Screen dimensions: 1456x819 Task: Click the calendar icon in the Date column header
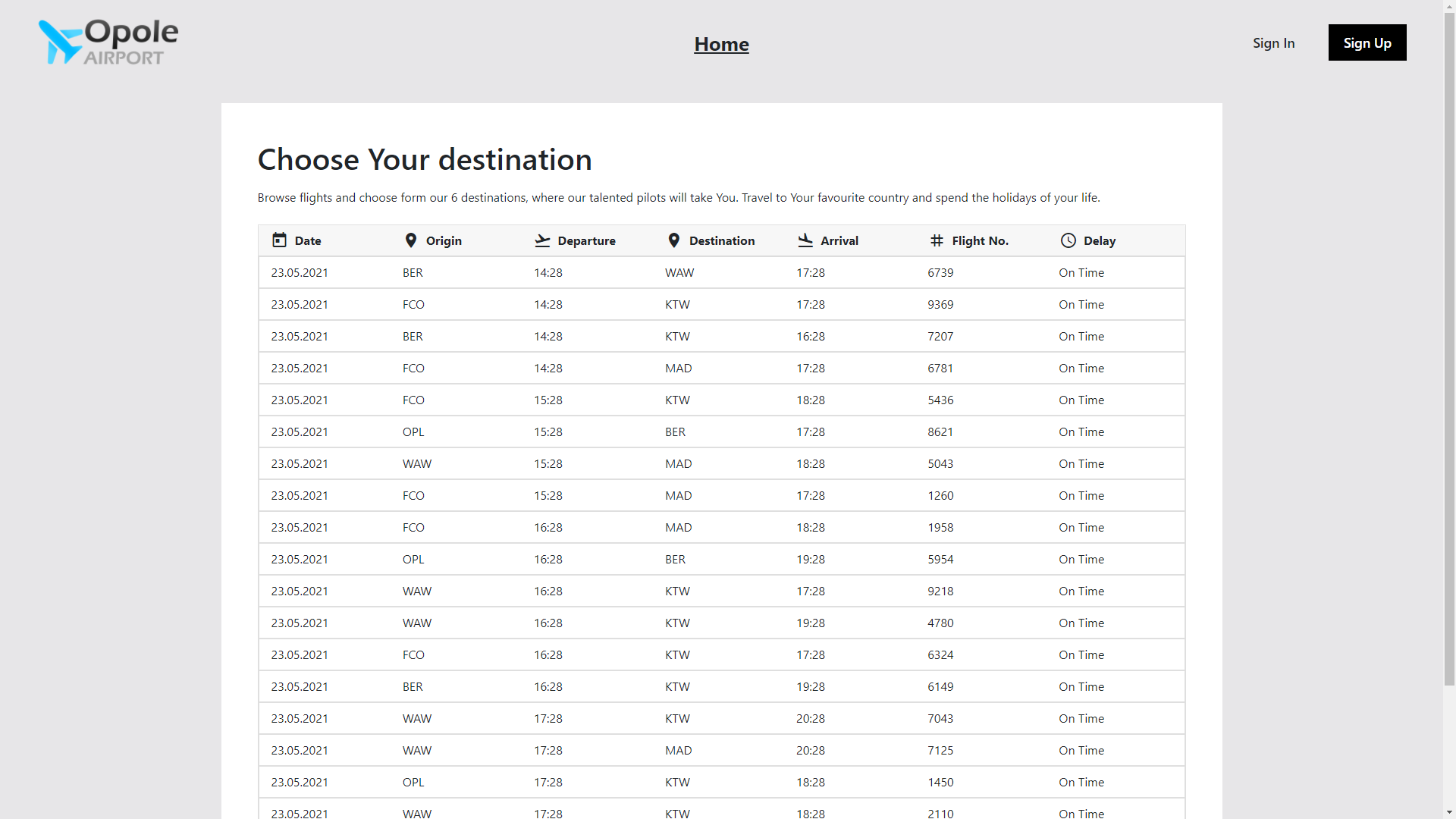pos(279,240)
